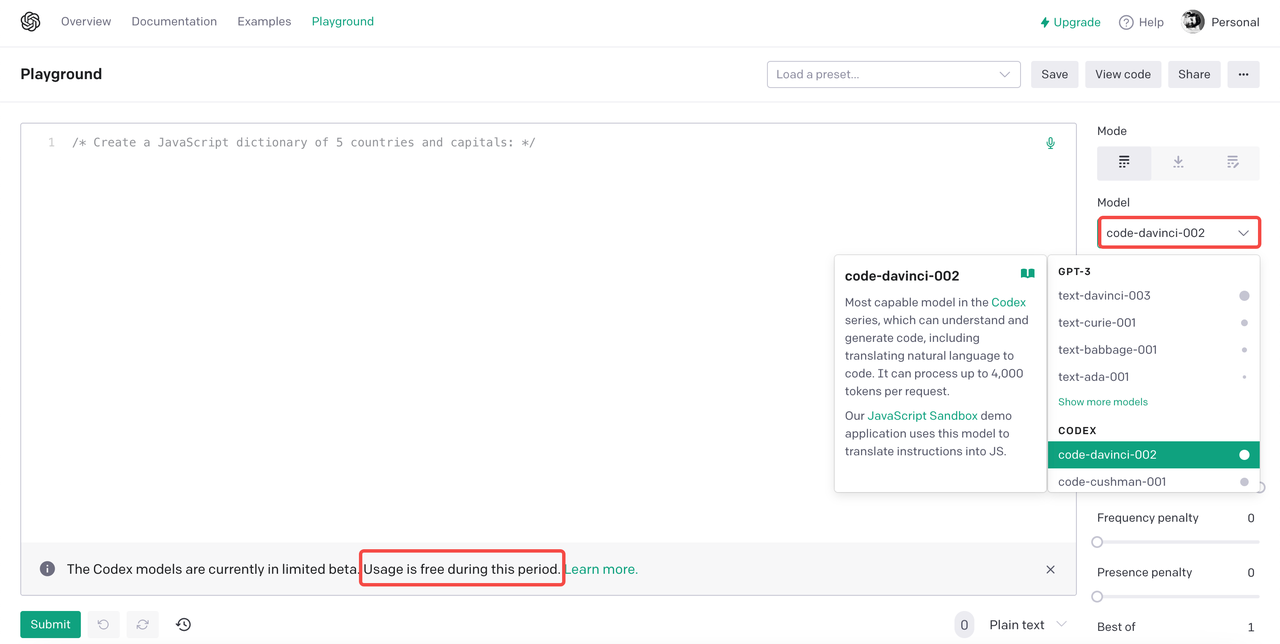
Task: Click the Save button
Action: pyautogui.click(x=1054, y=74)
